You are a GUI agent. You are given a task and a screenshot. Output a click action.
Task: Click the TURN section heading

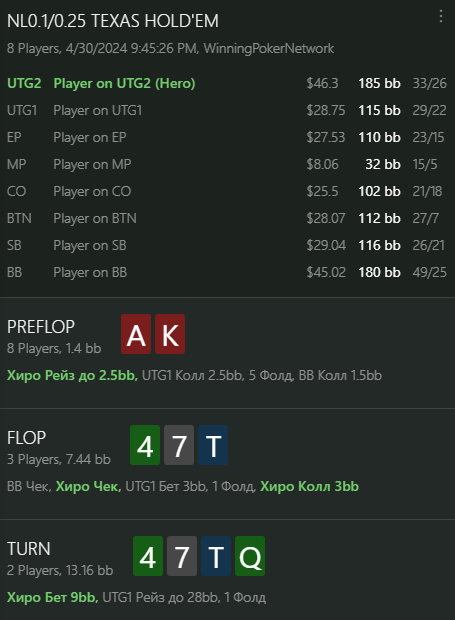click(x=29, y=549)
